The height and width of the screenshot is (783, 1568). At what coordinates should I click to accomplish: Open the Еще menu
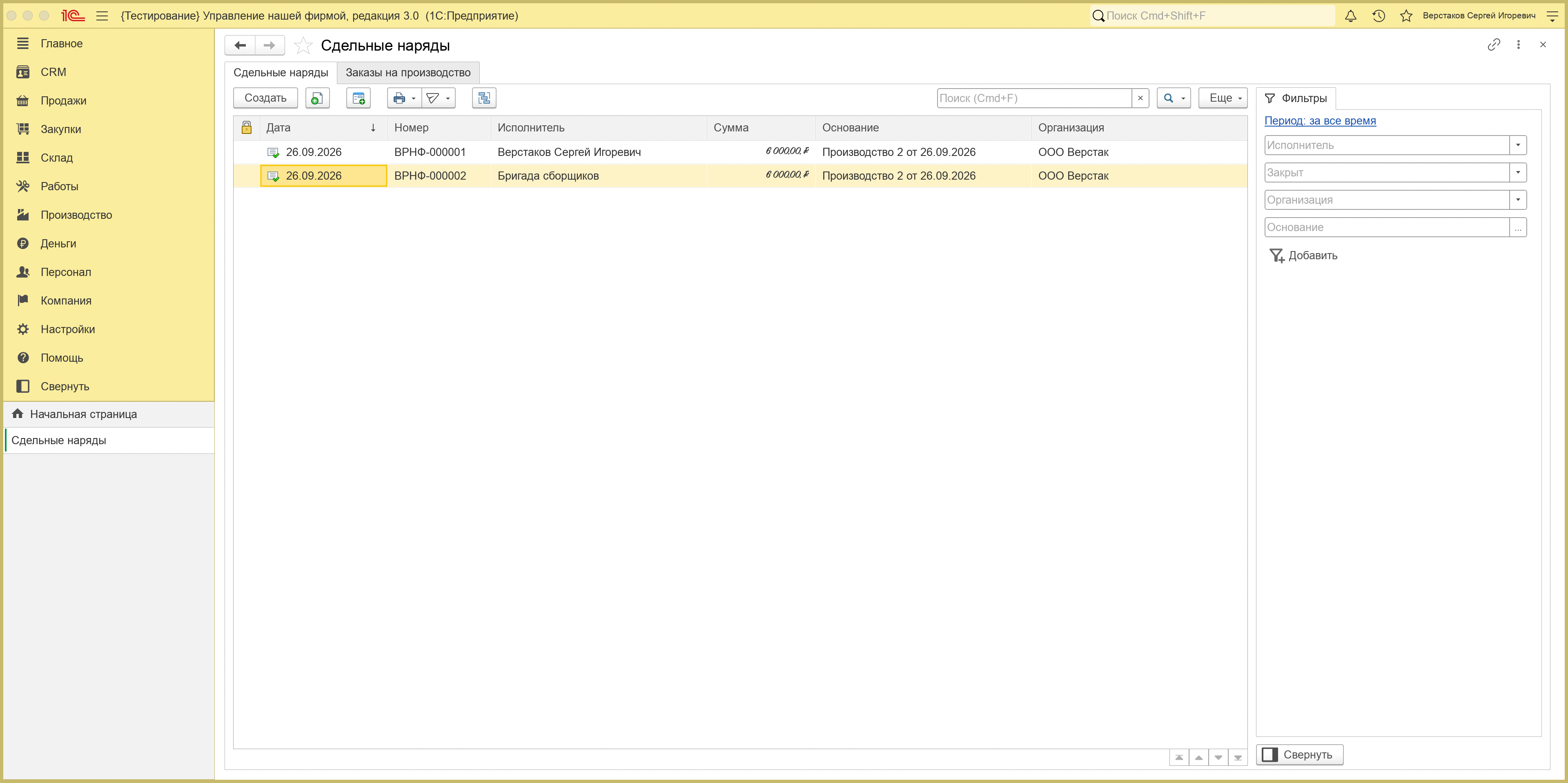pos(1222,98)
